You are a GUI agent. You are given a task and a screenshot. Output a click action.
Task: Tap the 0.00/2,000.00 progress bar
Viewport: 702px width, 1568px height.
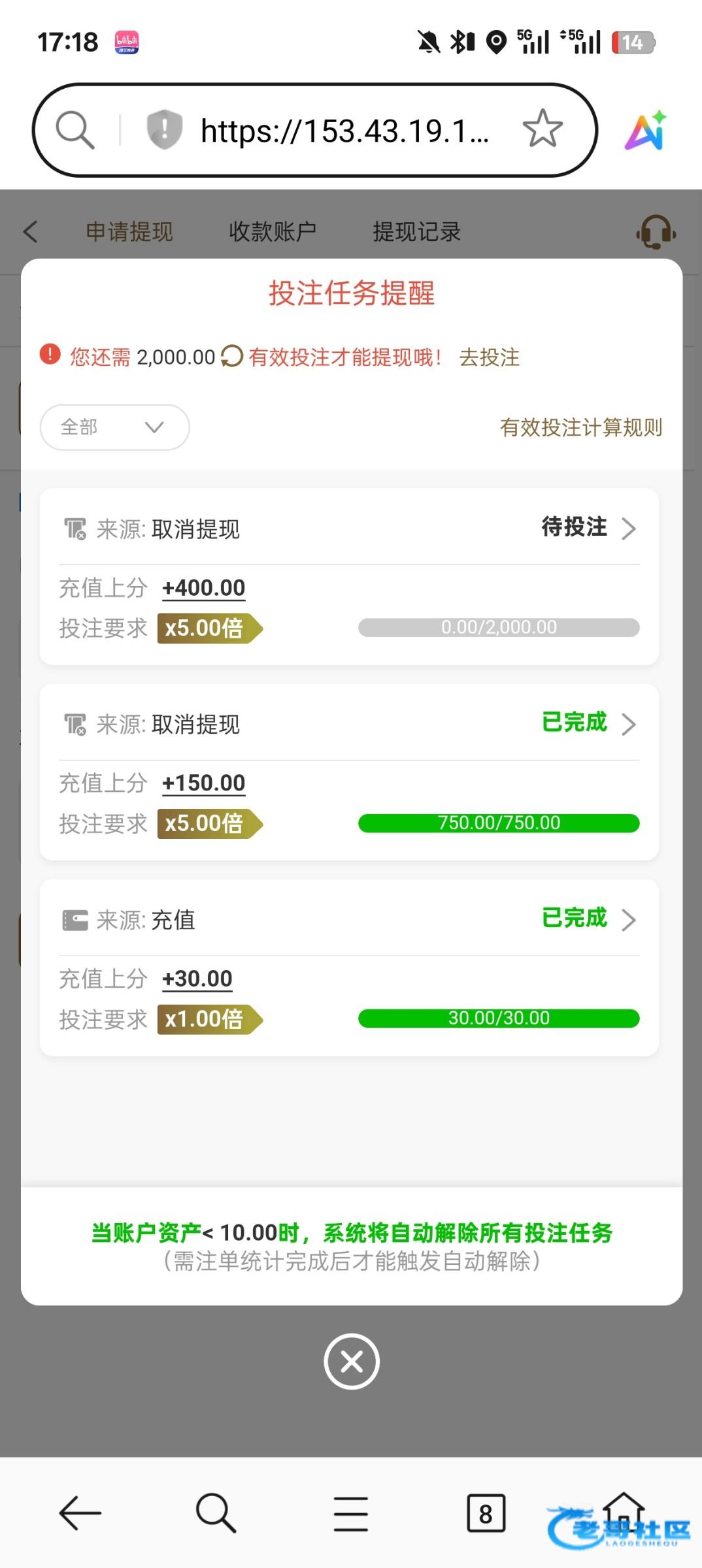499,627
